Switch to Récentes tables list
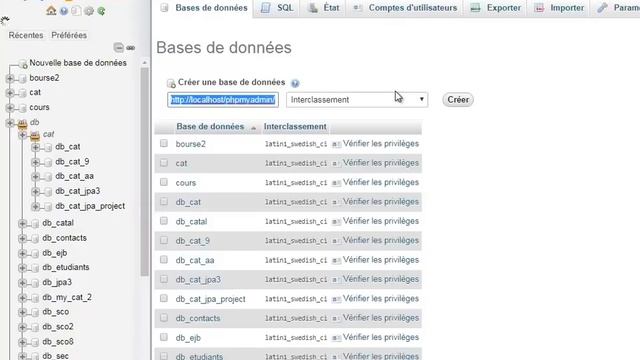640x360 pixels. [26, 36]
